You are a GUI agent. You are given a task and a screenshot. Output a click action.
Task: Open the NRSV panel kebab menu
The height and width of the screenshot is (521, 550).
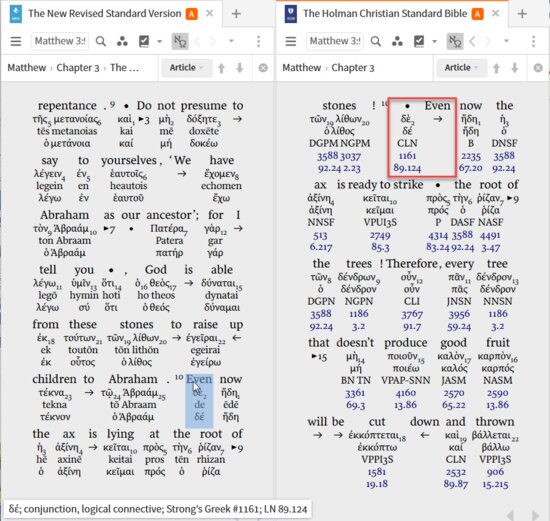[x=259, y=41]
